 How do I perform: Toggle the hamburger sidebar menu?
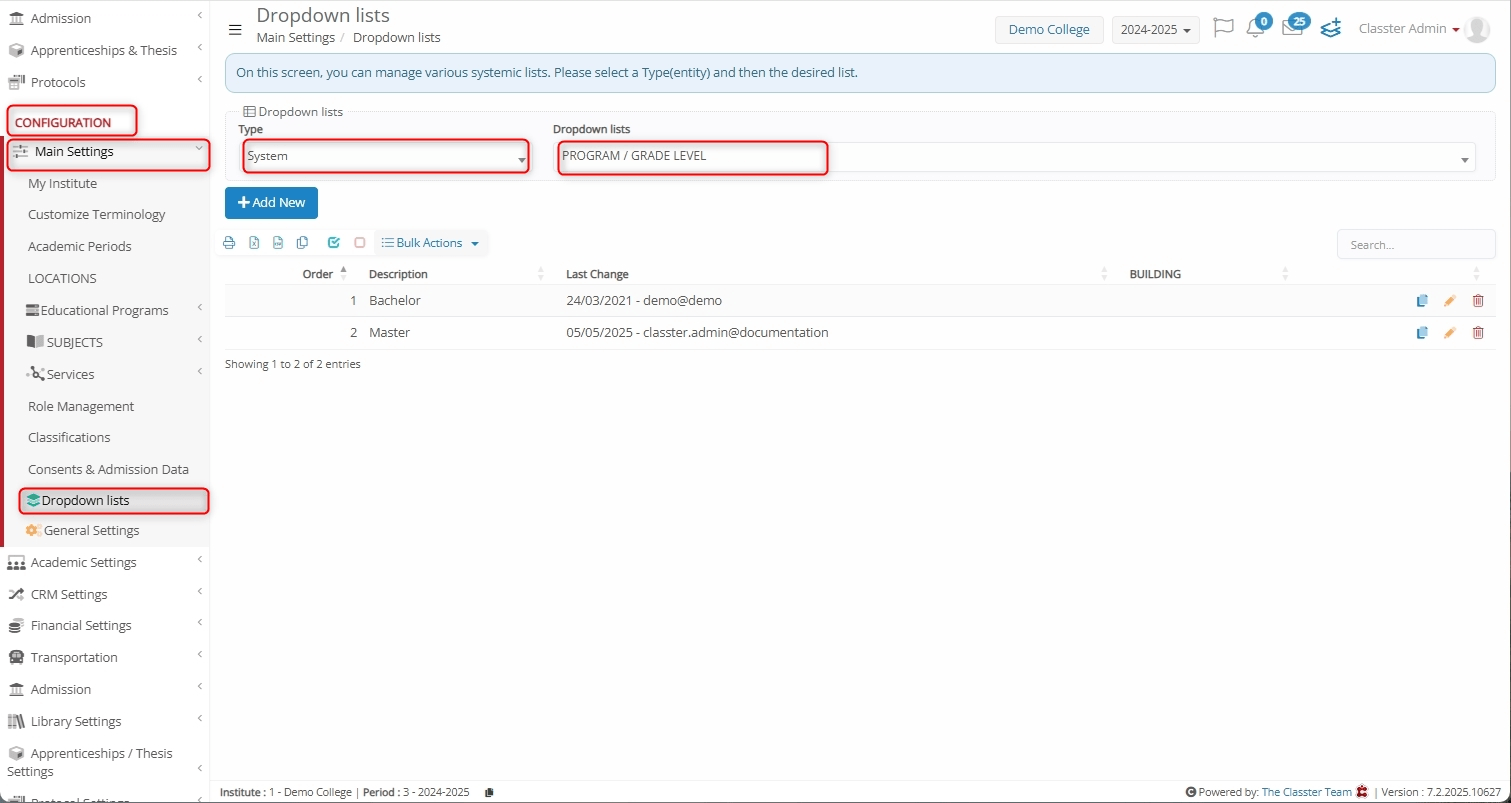click(235, 30)
